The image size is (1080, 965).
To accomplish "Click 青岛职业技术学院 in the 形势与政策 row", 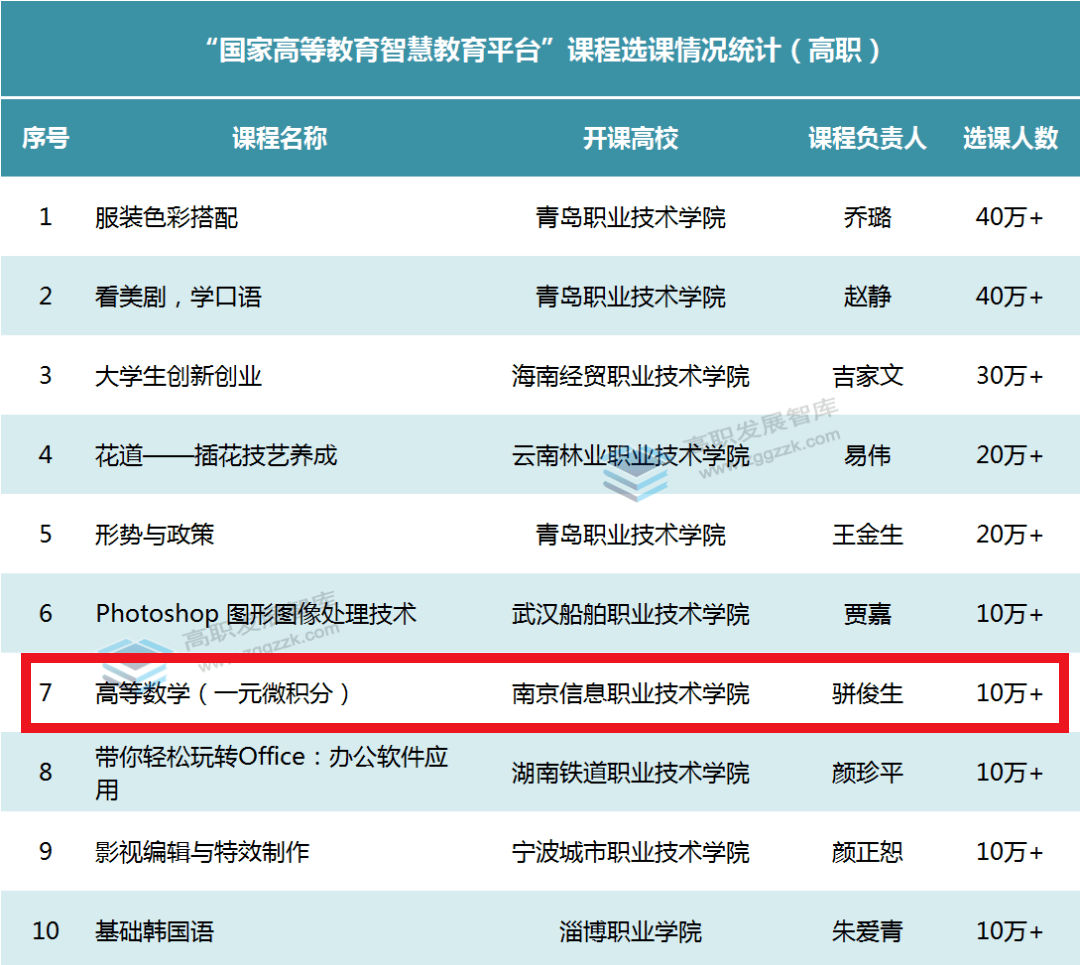I will [630, 534].
